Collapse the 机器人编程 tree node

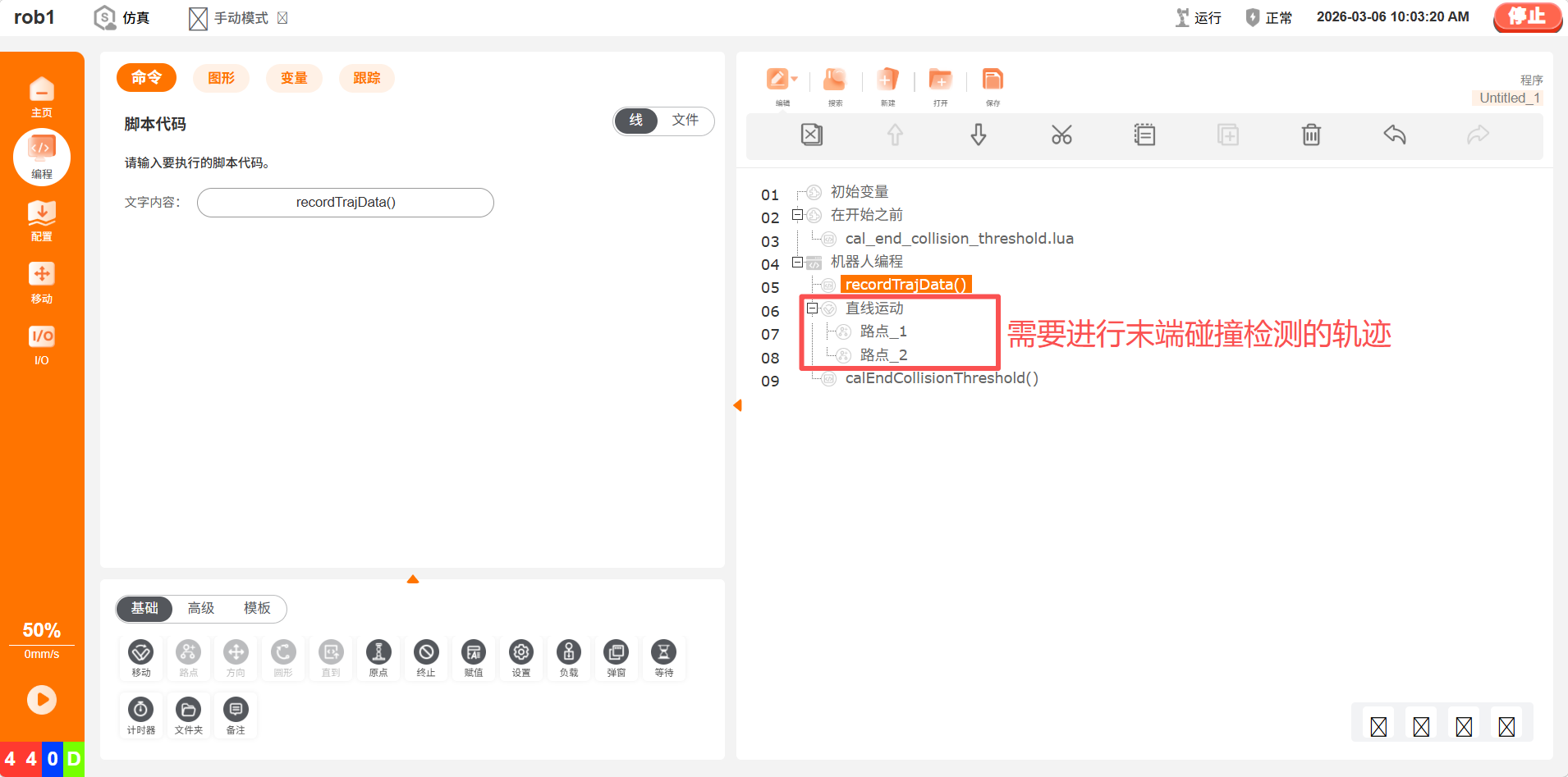click(797, 263)
